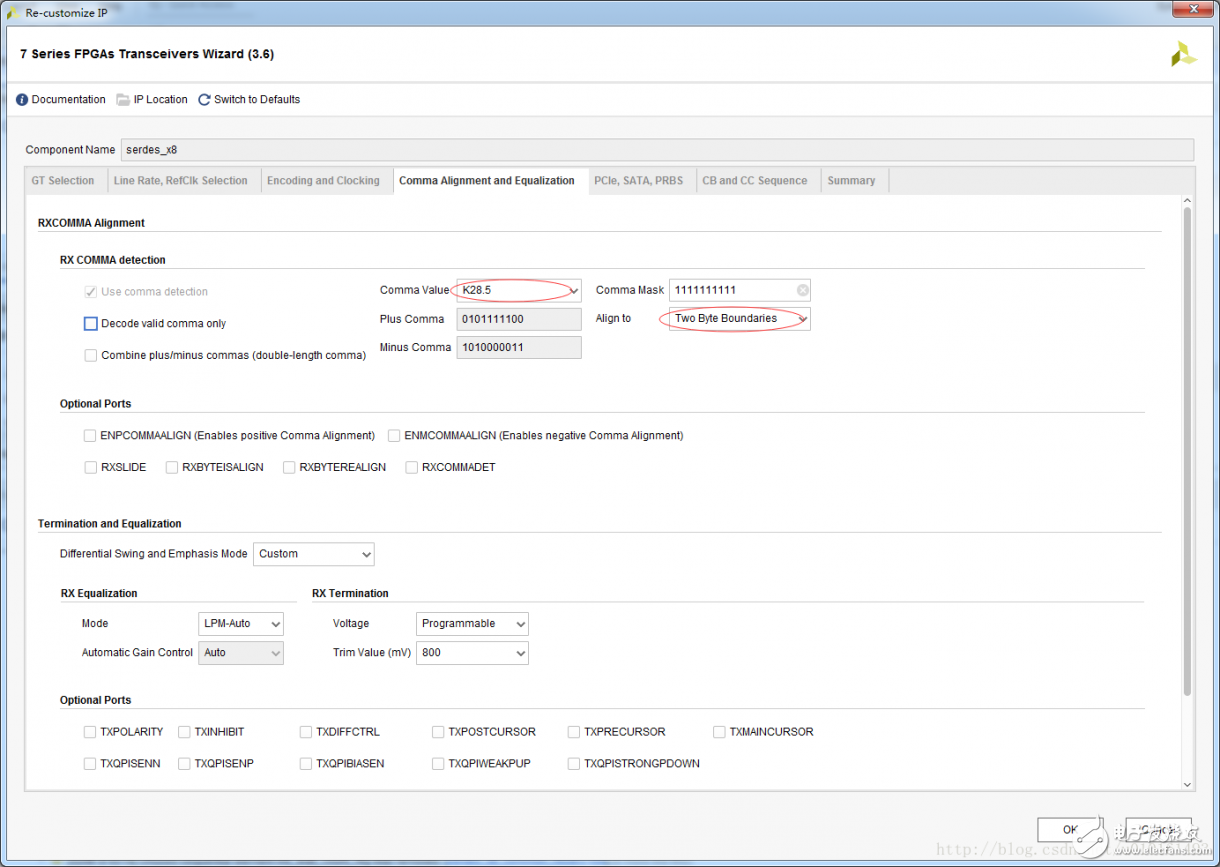
Task: Check the RXCOMMADET optional port
Action: [x=412, y=467]
